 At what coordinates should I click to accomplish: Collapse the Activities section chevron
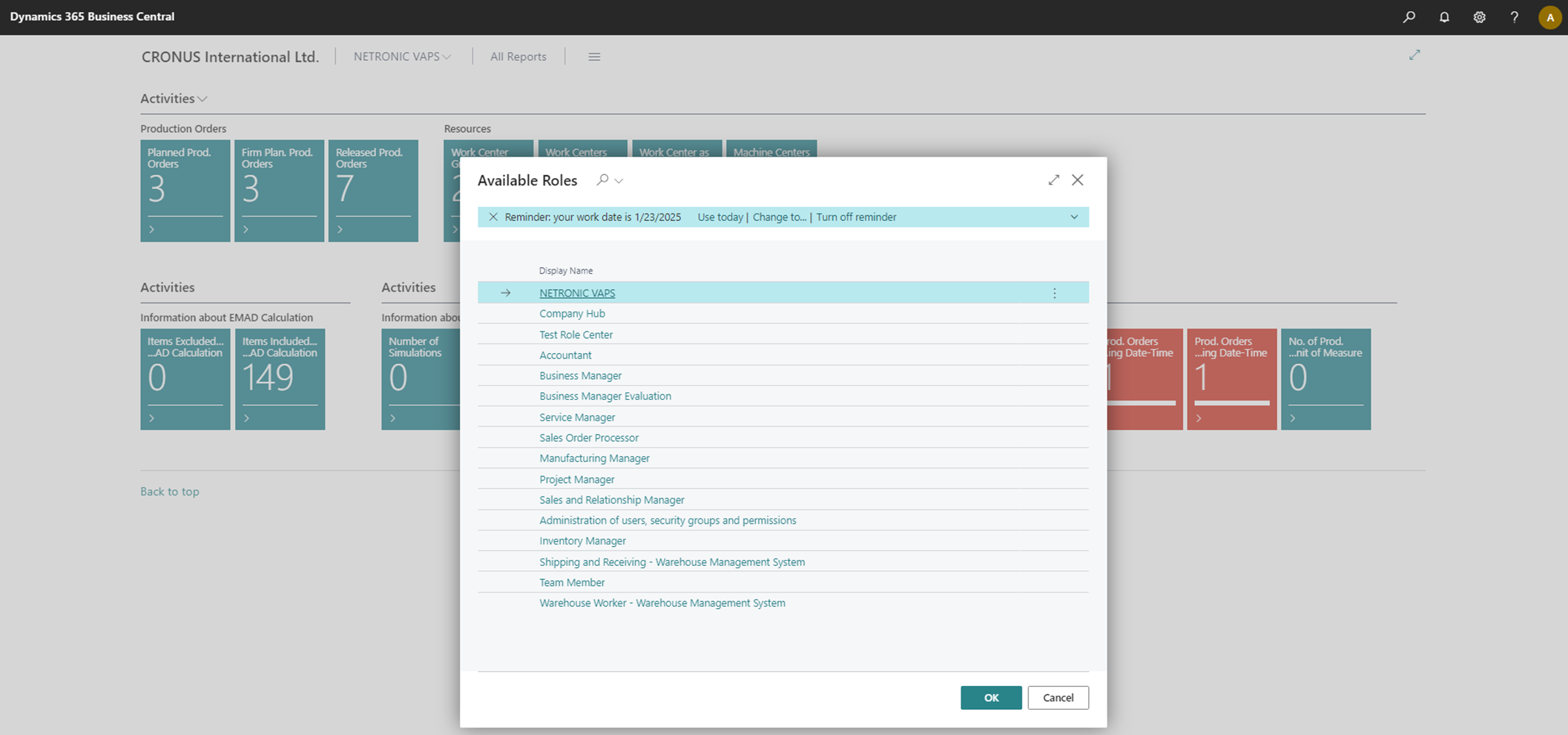click(x=202, y=98)
